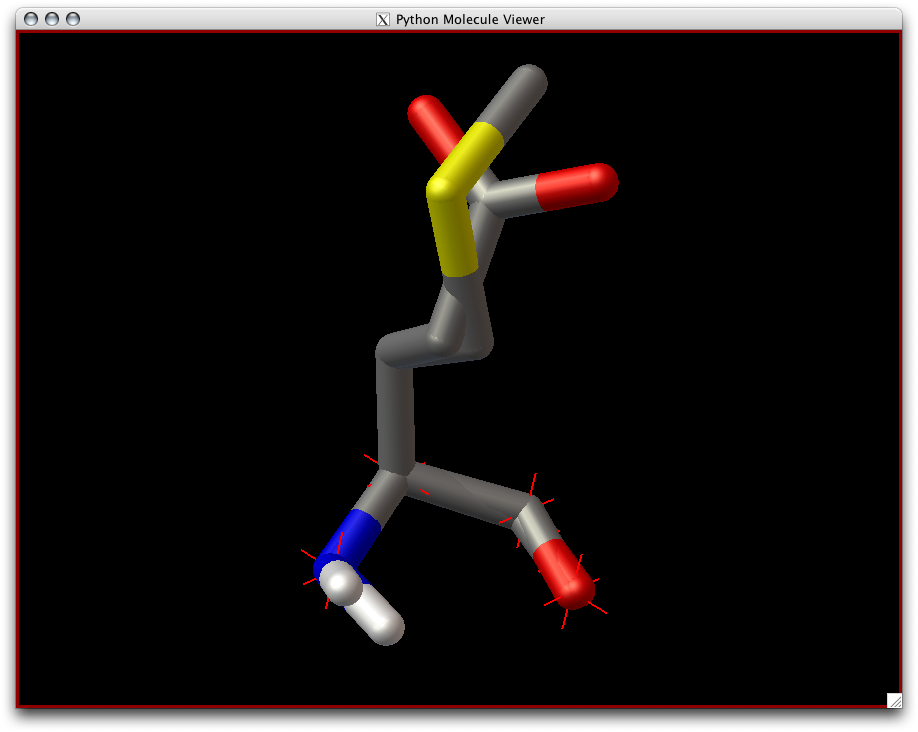Click the X application icon in the title bar

(x=381, y=18)
